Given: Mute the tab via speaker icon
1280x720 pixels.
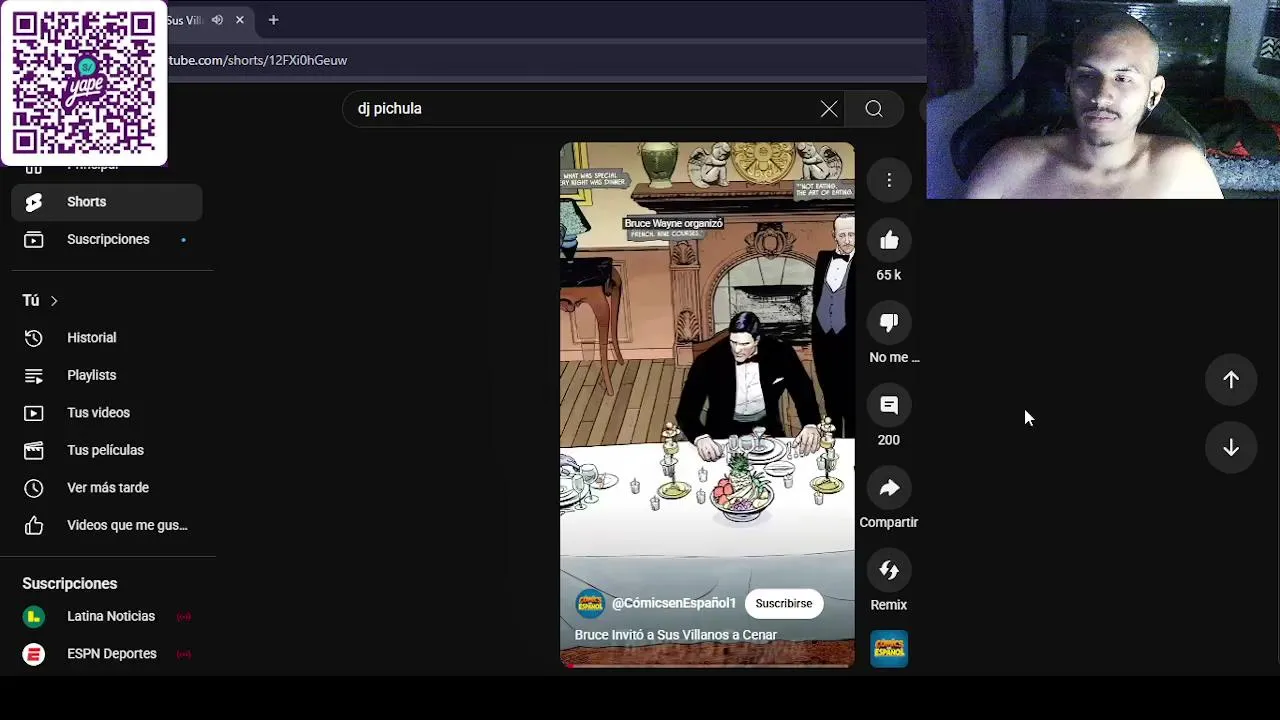Looking at the screenshot, I should 217,20.
